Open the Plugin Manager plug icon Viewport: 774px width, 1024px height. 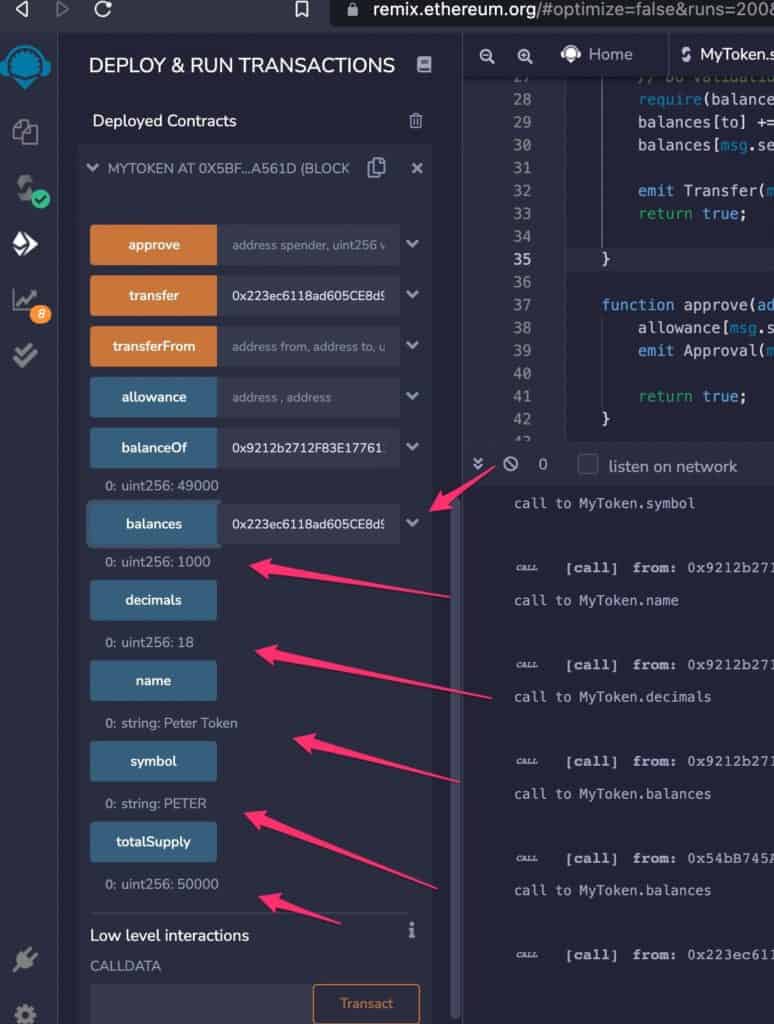[x=25, y=959]
